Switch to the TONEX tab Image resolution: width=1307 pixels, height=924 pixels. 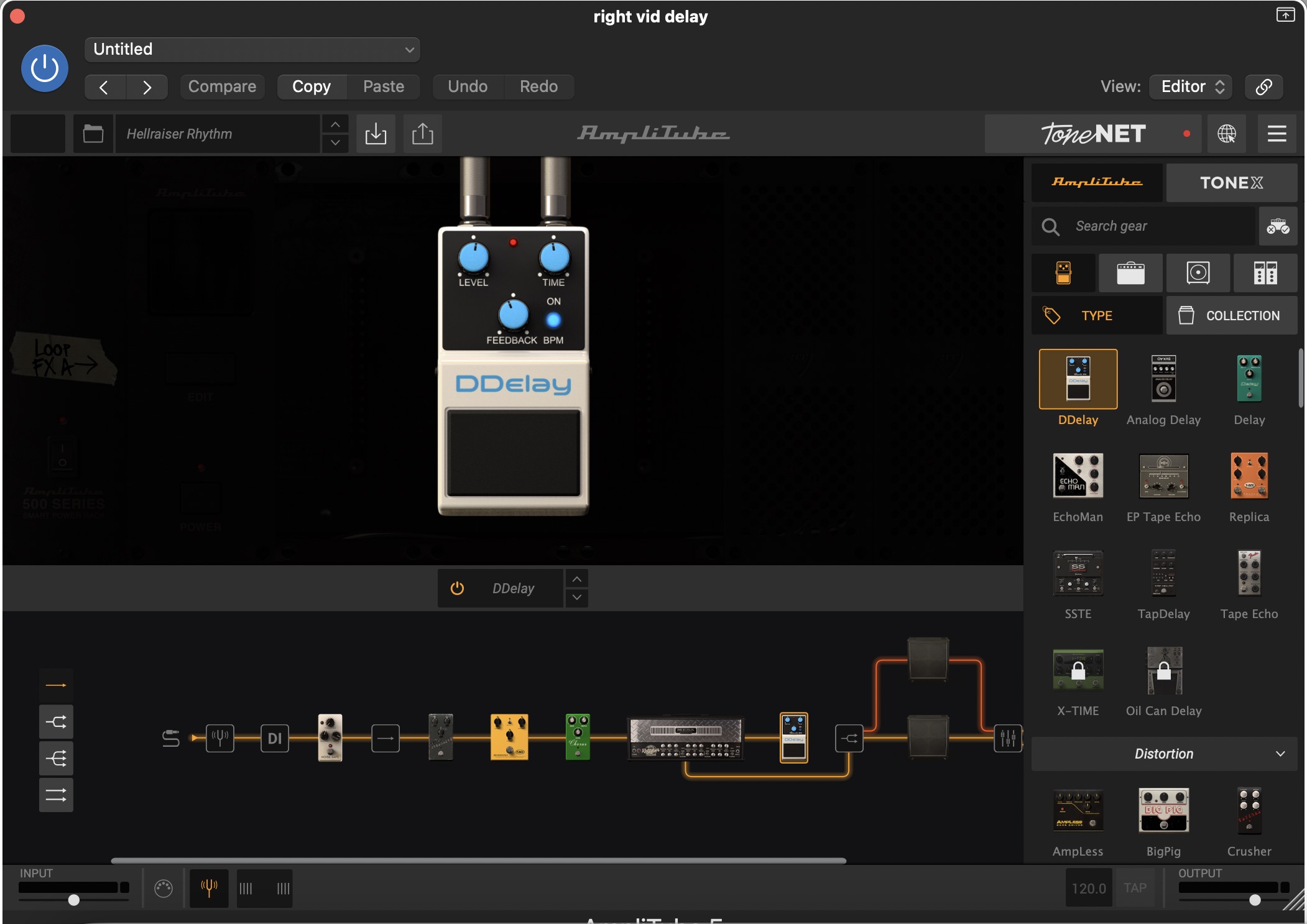point(1231,183)
